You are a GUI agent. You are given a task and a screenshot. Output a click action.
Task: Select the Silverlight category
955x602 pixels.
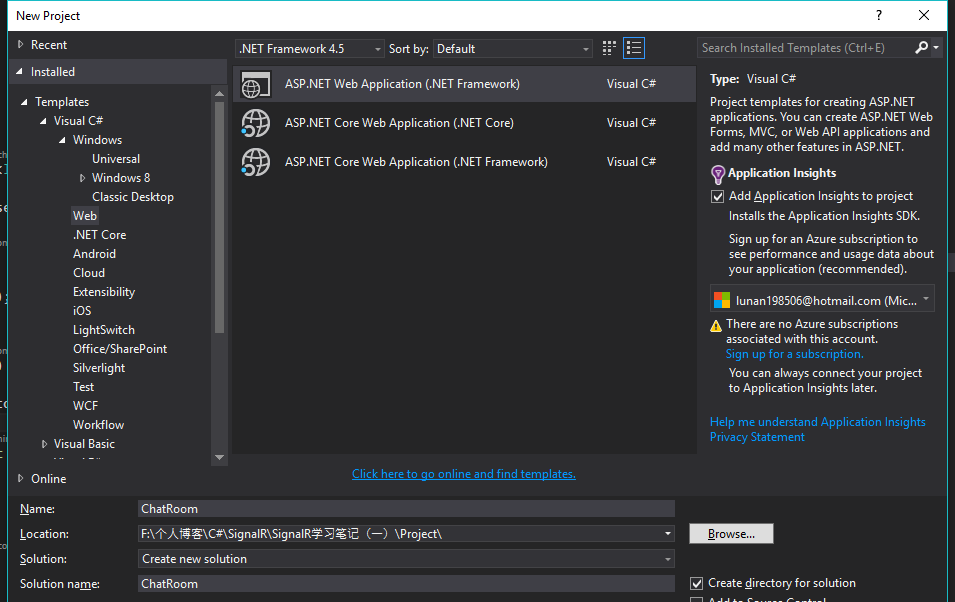[x=99, y=368]
